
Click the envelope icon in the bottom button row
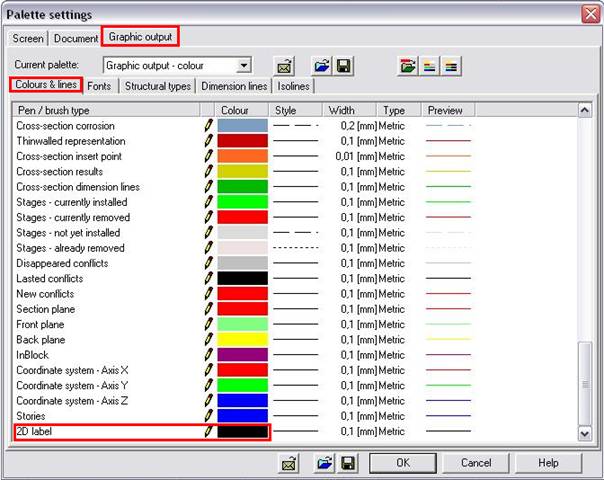click(x=288, y=463)
